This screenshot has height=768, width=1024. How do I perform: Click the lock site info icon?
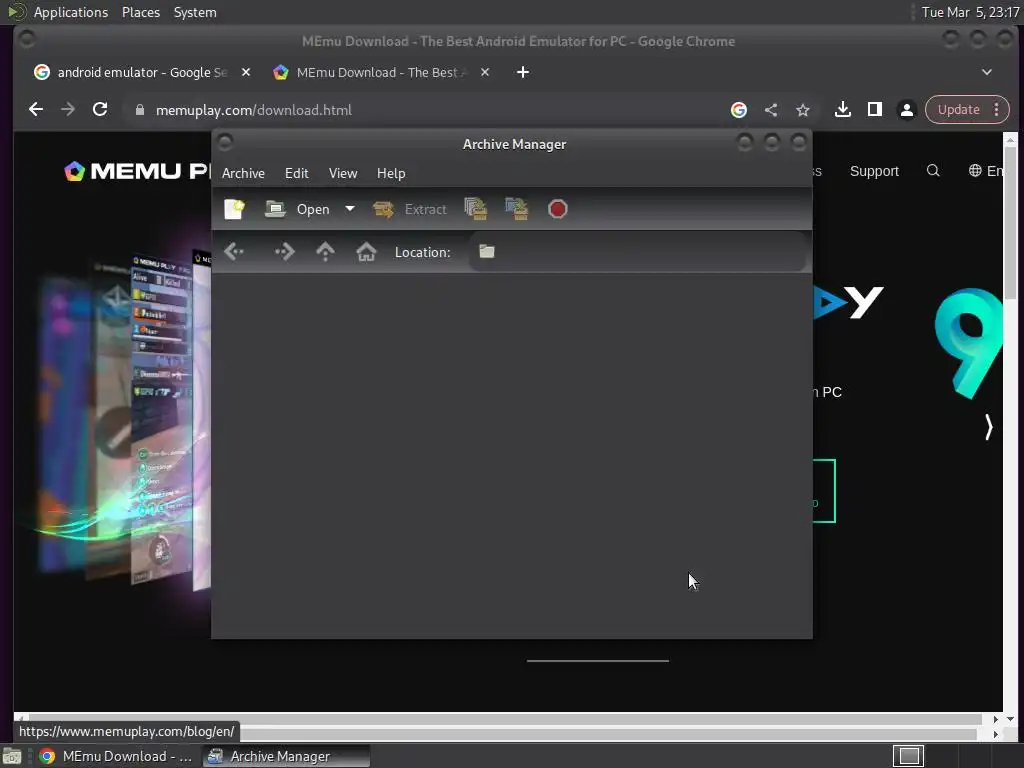[x=139, y=110]
